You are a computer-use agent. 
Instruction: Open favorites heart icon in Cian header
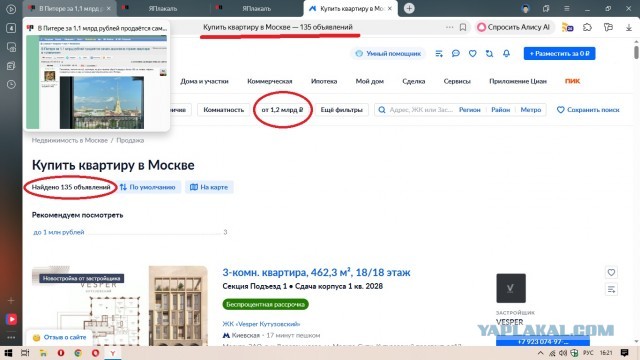click(x=472, y=53)
